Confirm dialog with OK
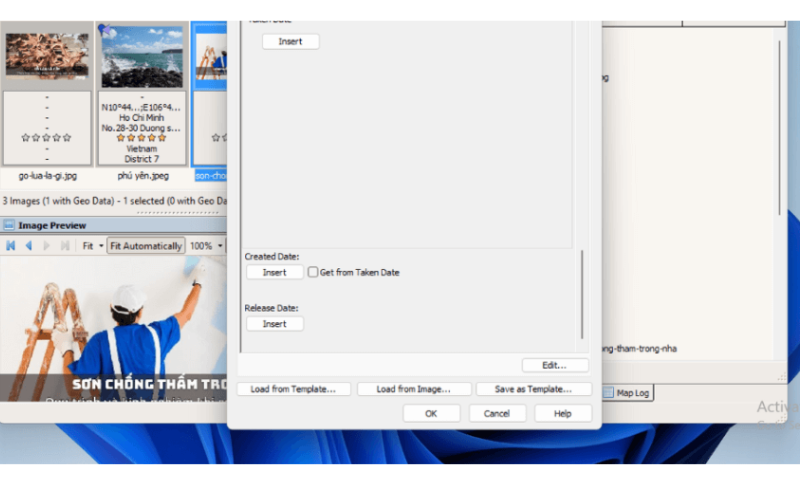This screenshot has height=500, width=800. 431,413
